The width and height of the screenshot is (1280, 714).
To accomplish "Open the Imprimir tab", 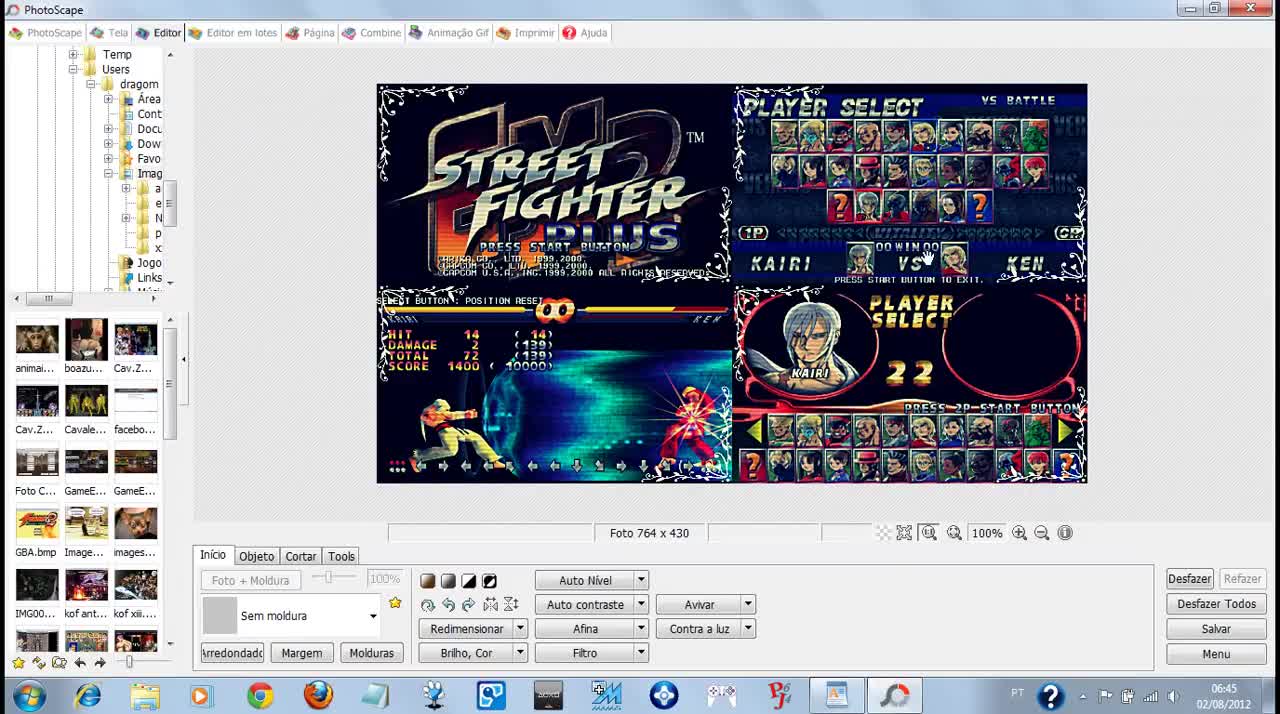I will point(525,33).
